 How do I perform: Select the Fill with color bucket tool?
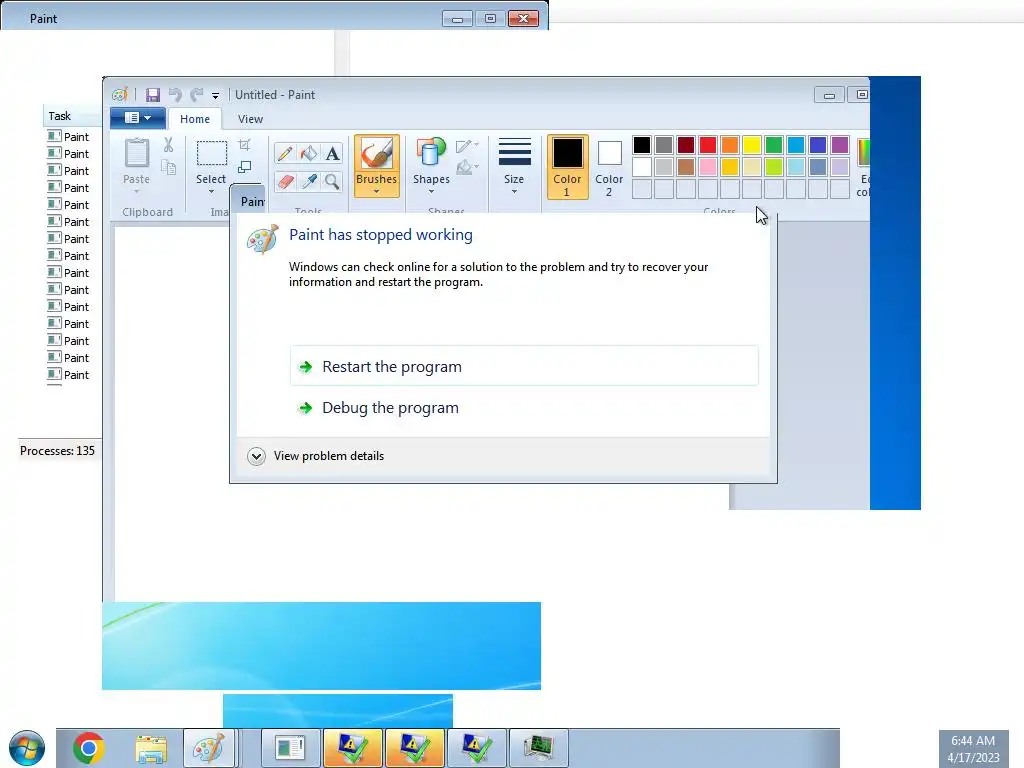pyautogui.click(x=308, y=153)
